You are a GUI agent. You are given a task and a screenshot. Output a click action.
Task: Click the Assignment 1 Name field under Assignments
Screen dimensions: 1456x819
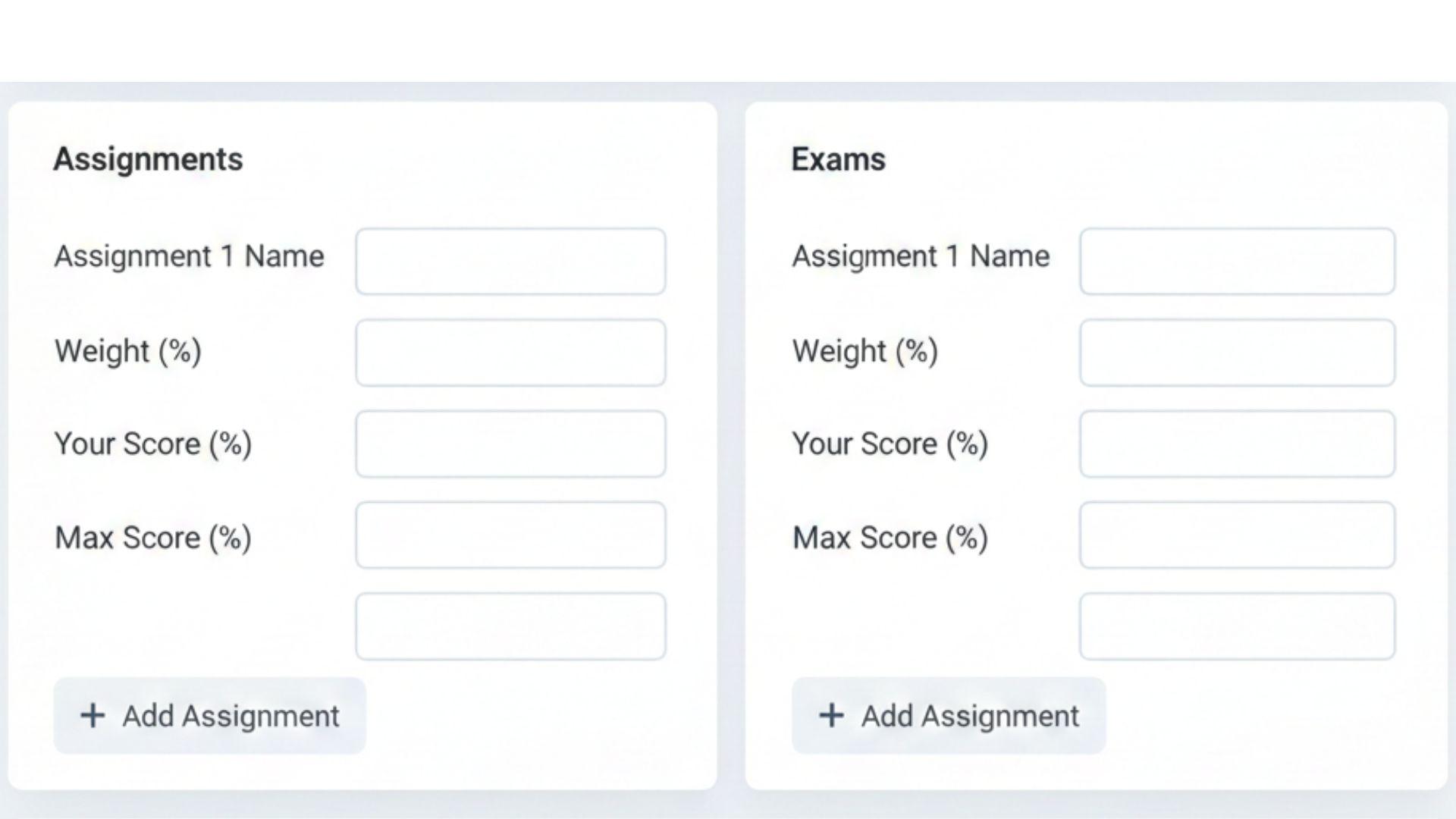pos(510,261)
